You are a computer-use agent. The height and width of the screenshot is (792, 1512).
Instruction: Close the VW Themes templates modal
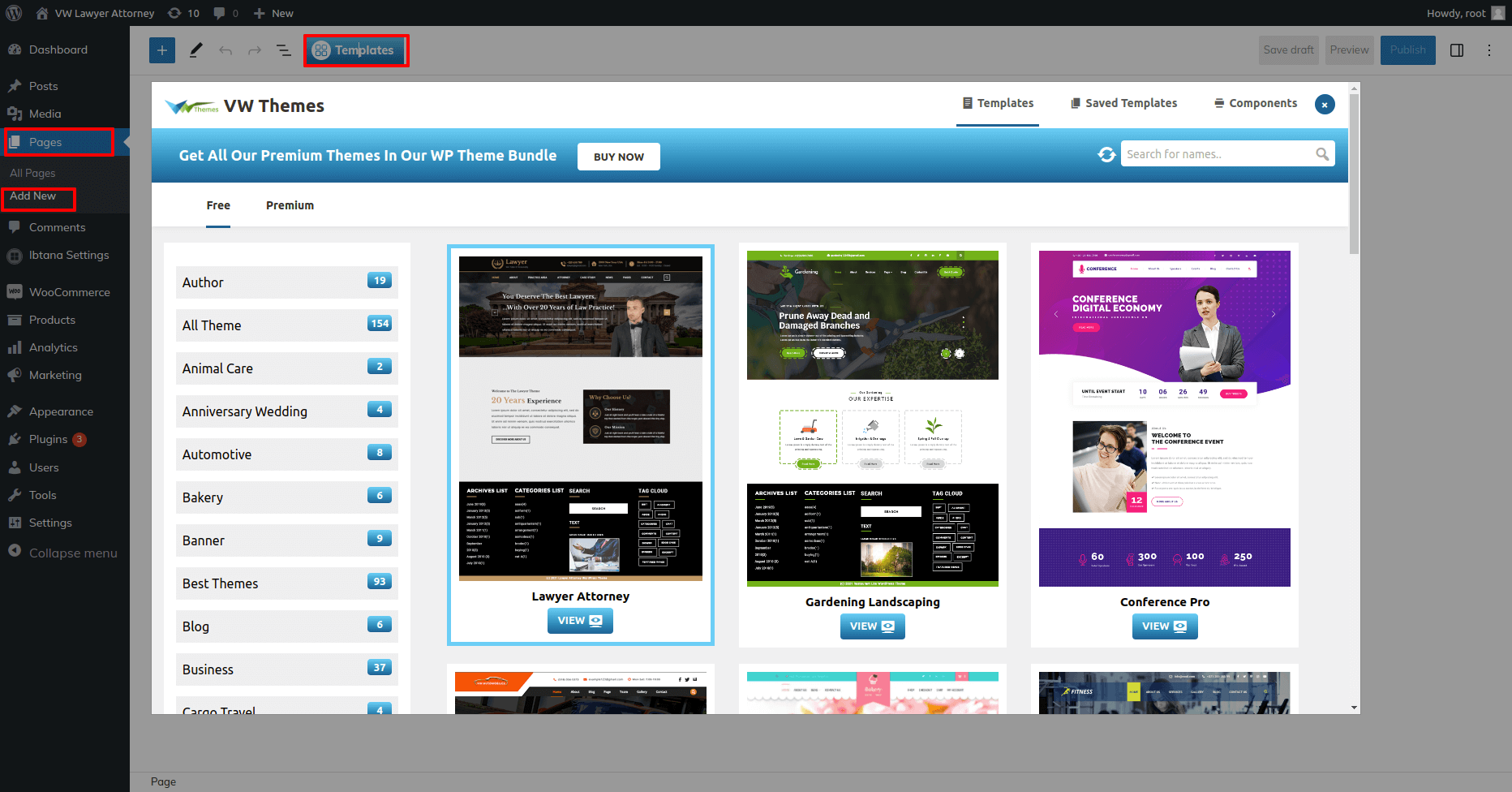point(1325,105)
